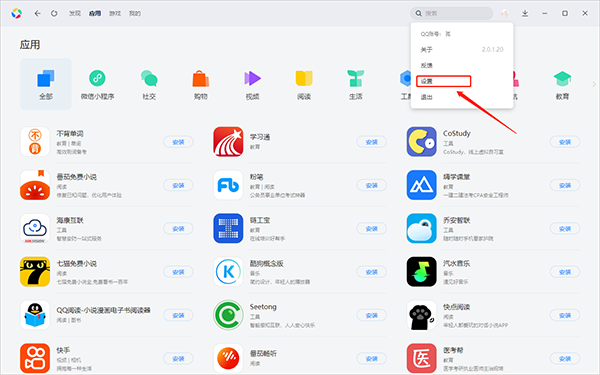
Task: Open the 番茄畅听 app icon
Action: (228, 359)
